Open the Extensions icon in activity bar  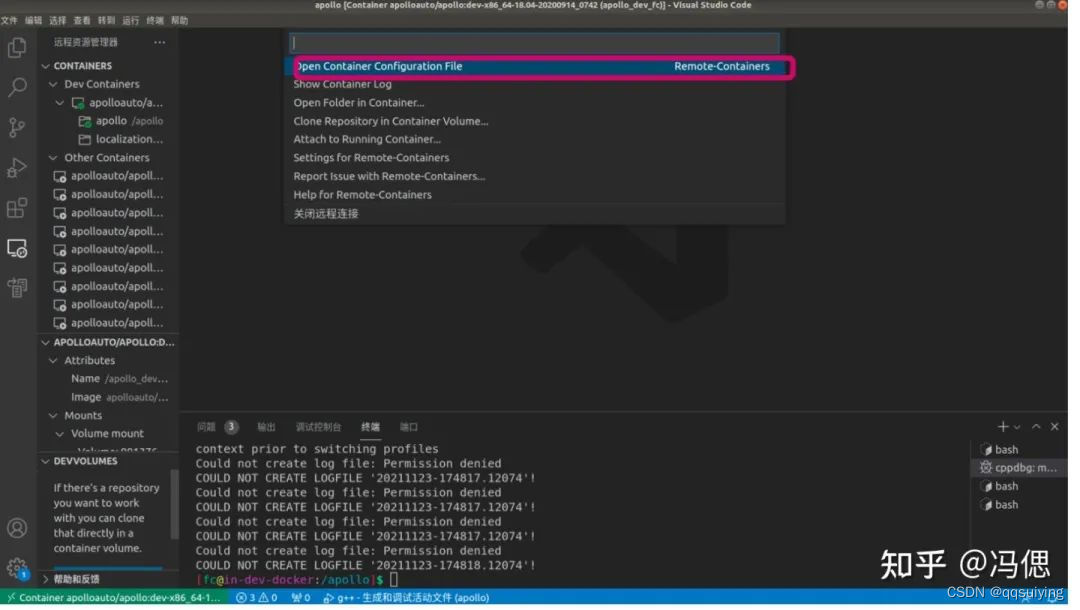pyautogui.click(x=16, y=207)
